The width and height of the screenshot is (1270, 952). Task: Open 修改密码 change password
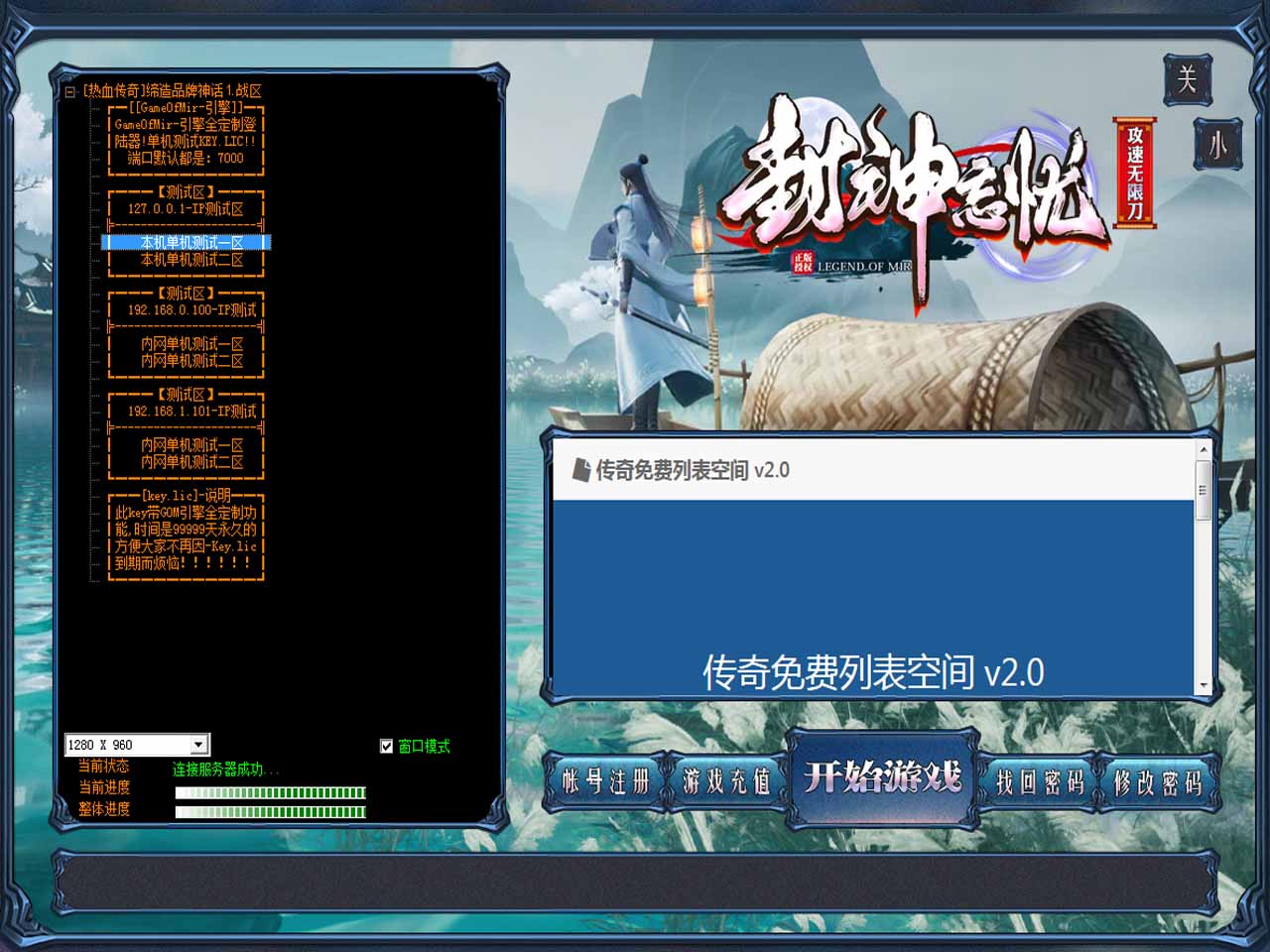1157,782
